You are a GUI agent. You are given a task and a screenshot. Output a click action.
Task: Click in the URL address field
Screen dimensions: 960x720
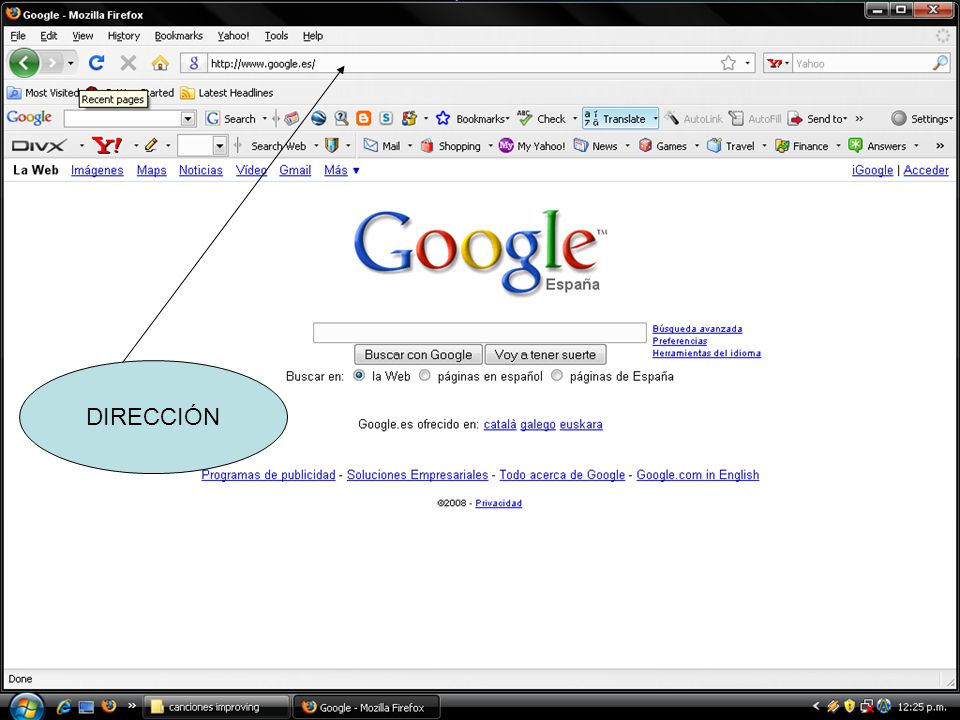(463, 63)
